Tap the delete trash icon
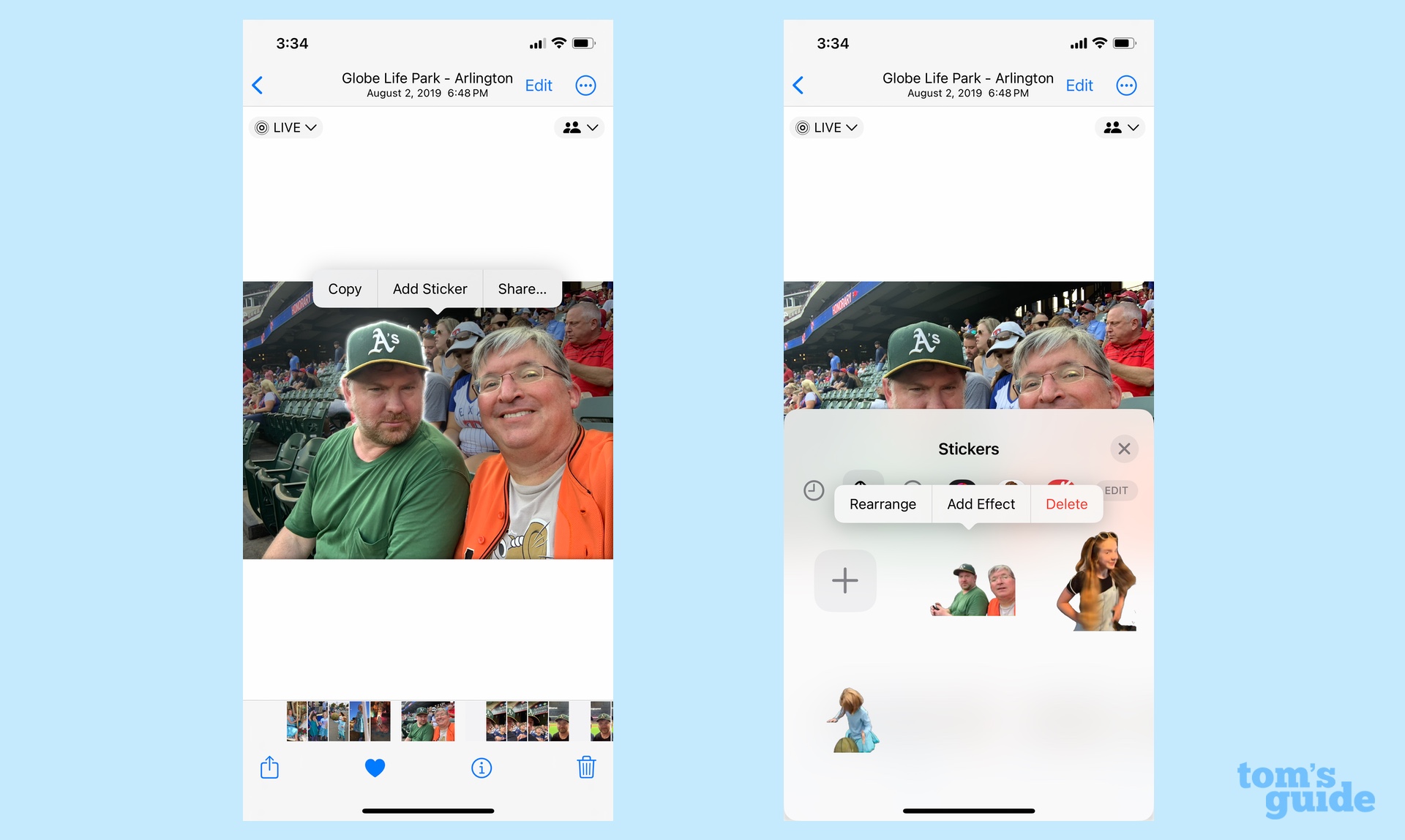 (x=586, y=767)
